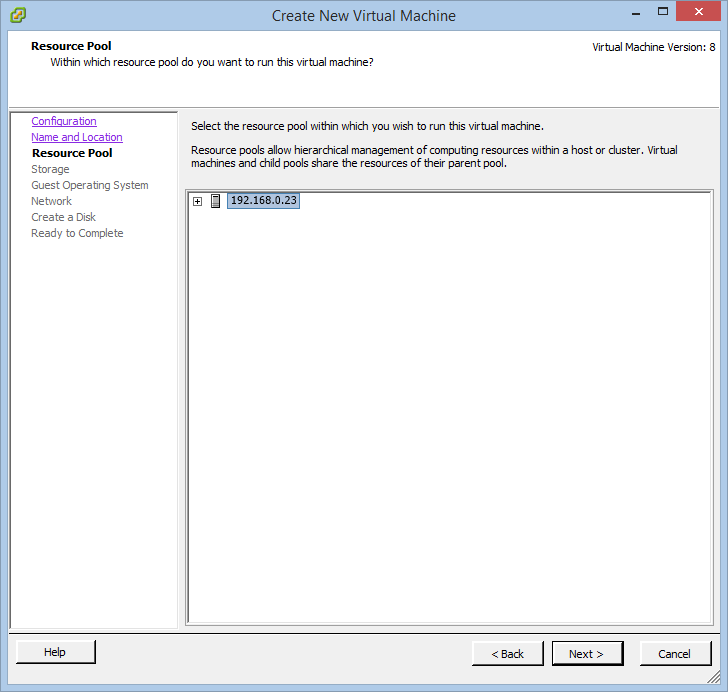Click the Storage step label
Screen dimensions: 728x692
pyautogui.click(x=50, y=169)
